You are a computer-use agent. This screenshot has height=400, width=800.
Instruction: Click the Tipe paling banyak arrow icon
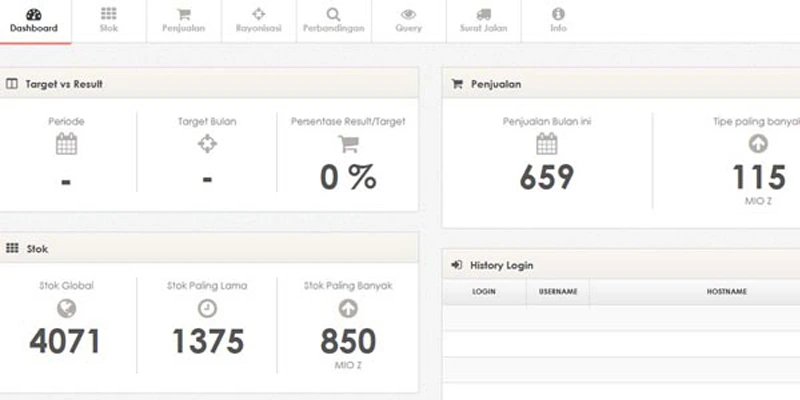click(x=758, y=144)
